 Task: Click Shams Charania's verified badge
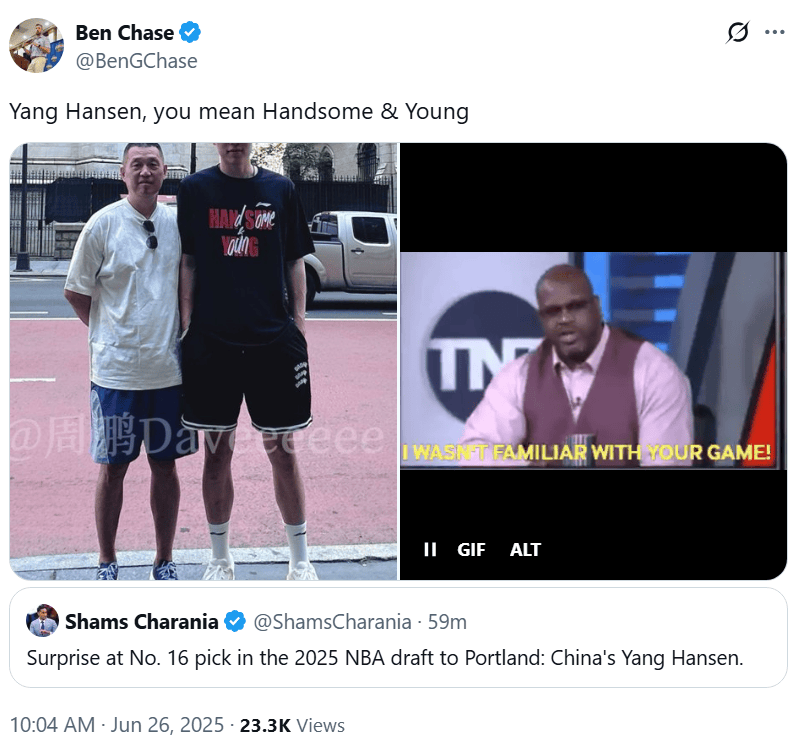tap(236, 622)
